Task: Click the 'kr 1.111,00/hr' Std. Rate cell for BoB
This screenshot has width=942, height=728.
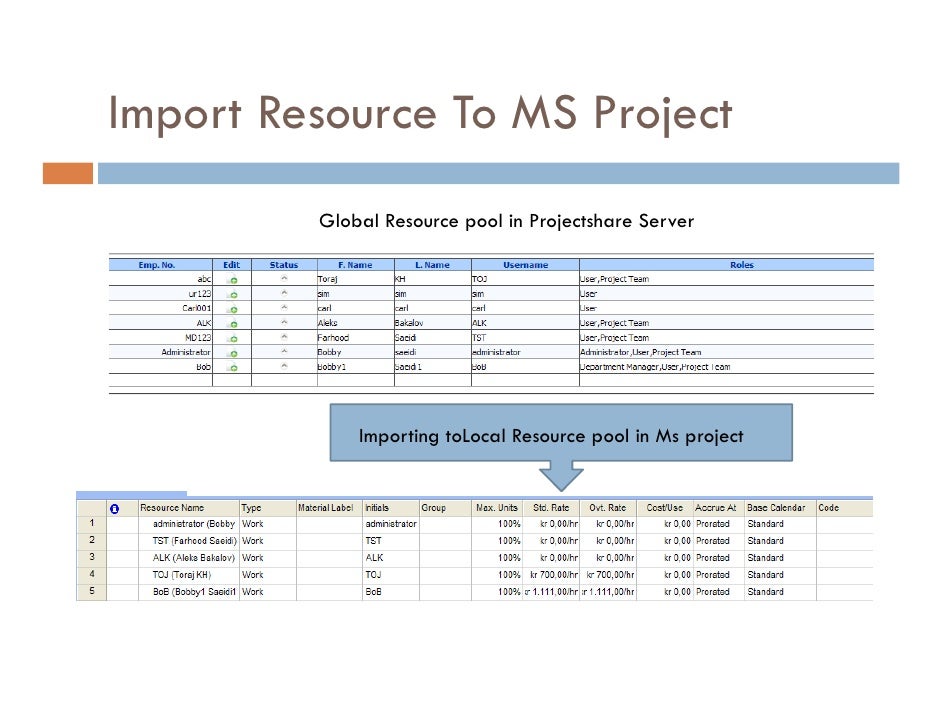Action: (x=551, y=592)
